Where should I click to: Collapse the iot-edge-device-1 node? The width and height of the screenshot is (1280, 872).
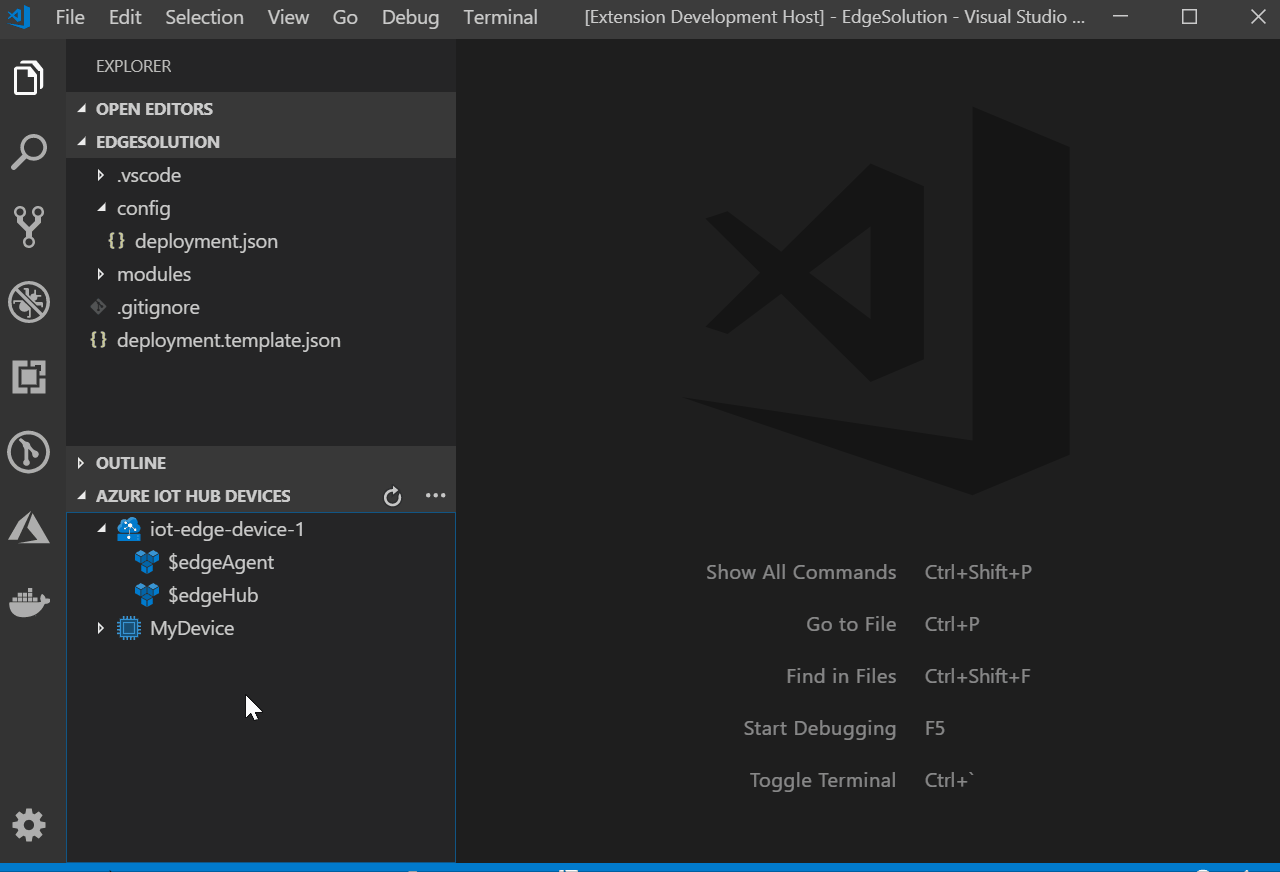pos(100,529)
